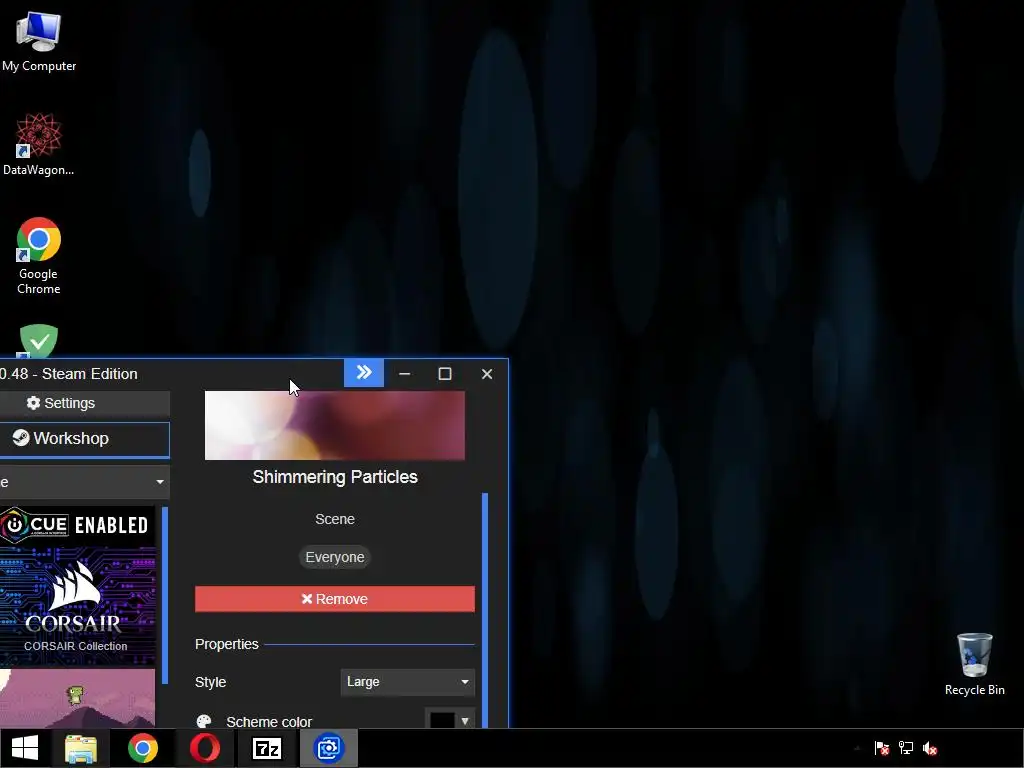Open the Scheme color swatch picker

tap(449, 719)
